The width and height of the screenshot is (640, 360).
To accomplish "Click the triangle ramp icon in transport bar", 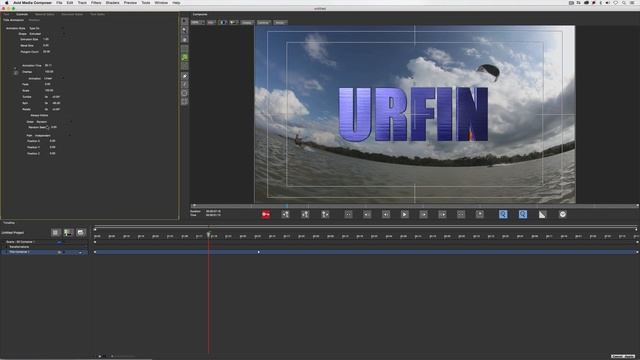I will [x=542, y=214].
